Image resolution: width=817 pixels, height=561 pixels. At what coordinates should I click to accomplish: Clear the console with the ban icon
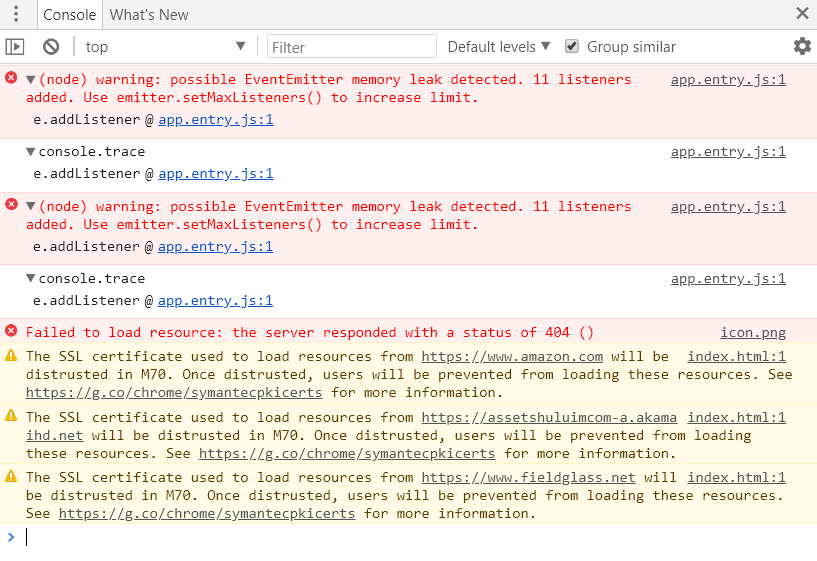coord(51,47)
